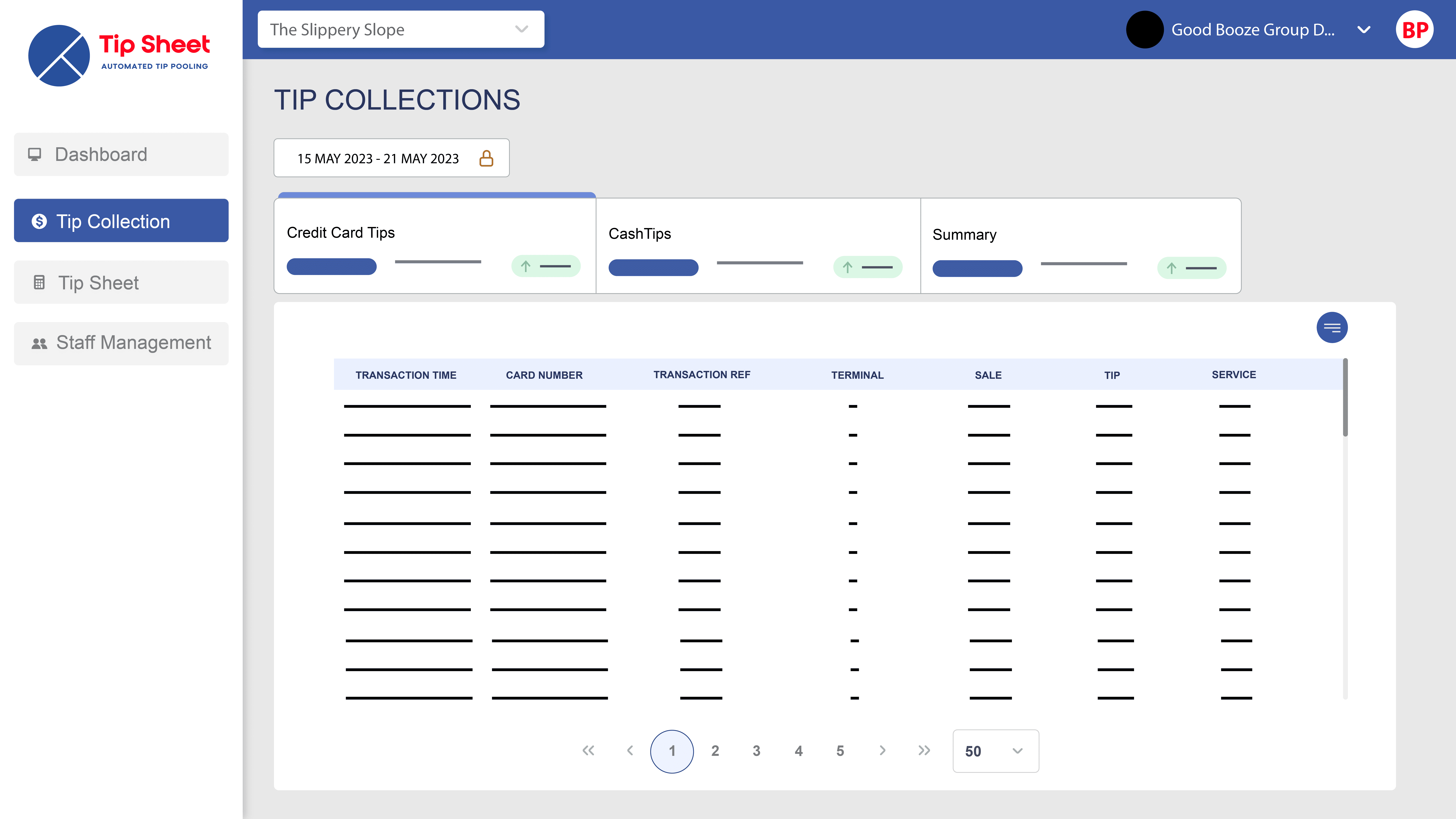
Task: Open The Slippery Slope venue dropdown
Action: click(x=401, y=29)
